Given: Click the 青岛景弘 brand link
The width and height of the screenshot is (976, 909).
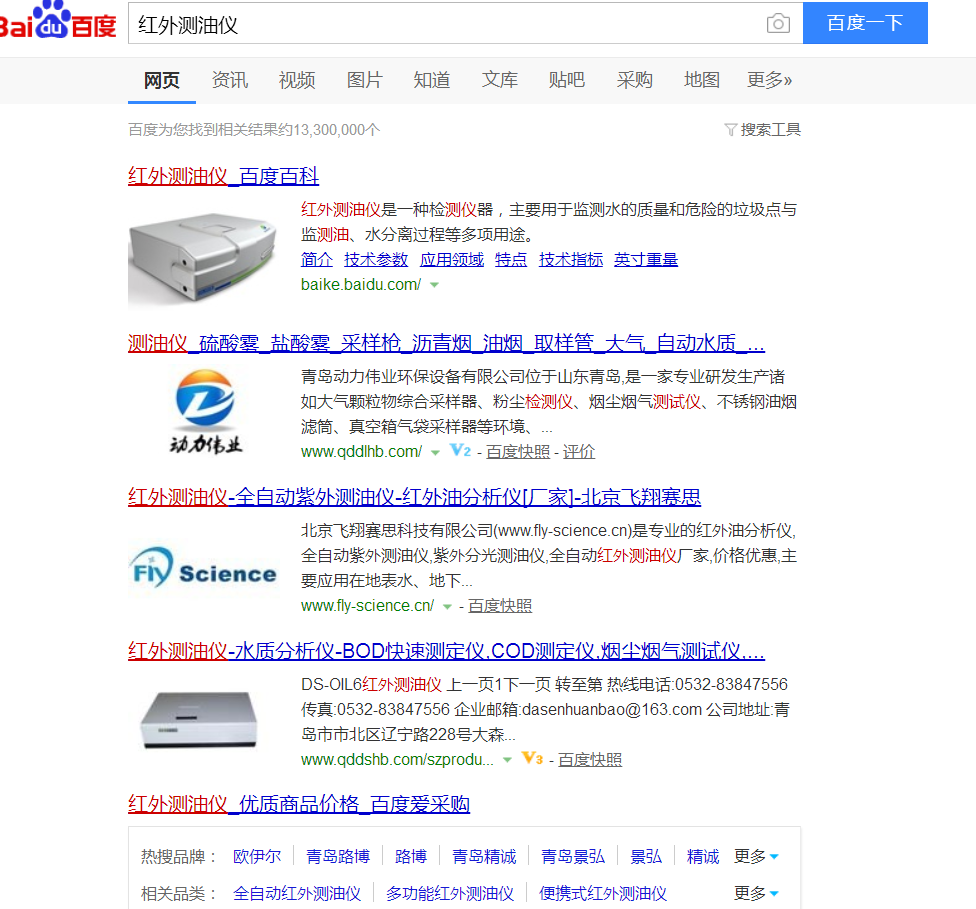Looking at the screenshot, I should [573, 857].
